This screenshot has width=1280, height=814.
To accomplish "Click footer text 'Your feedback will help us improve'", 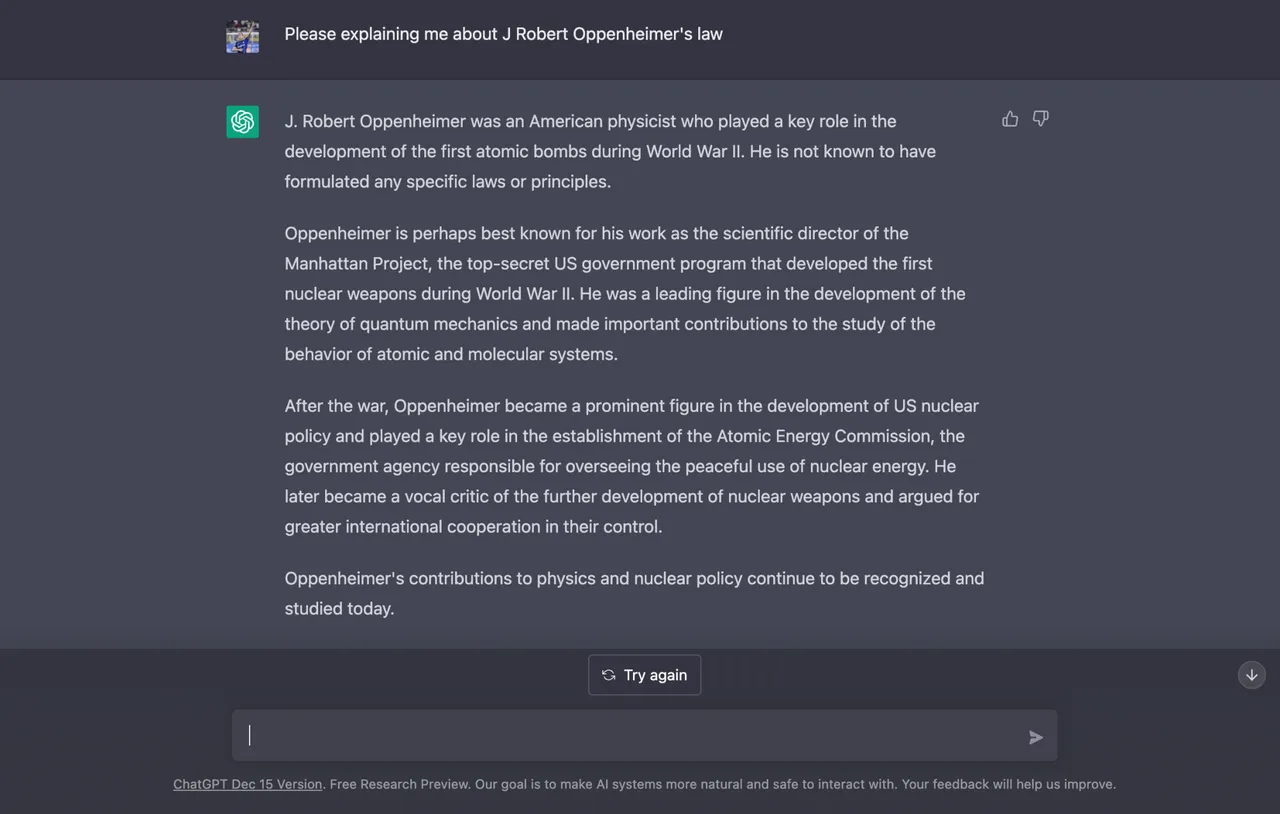I will click(x=1007, y=784).
